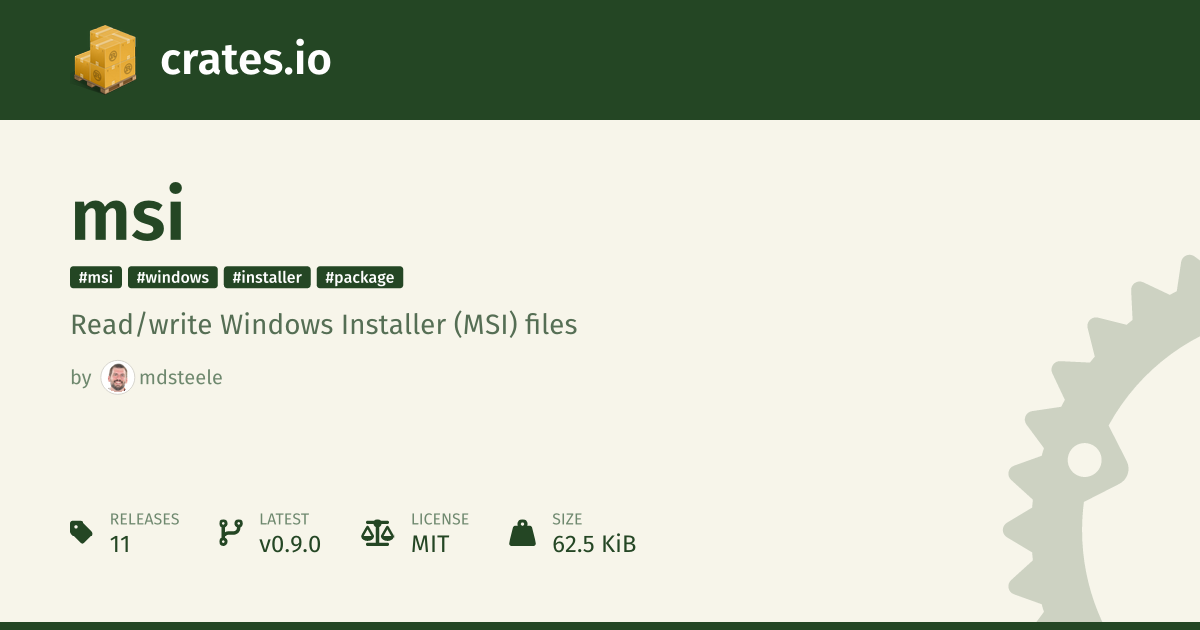
Task: Select the large msi crate name heading
Action: [x=127, y=216]
